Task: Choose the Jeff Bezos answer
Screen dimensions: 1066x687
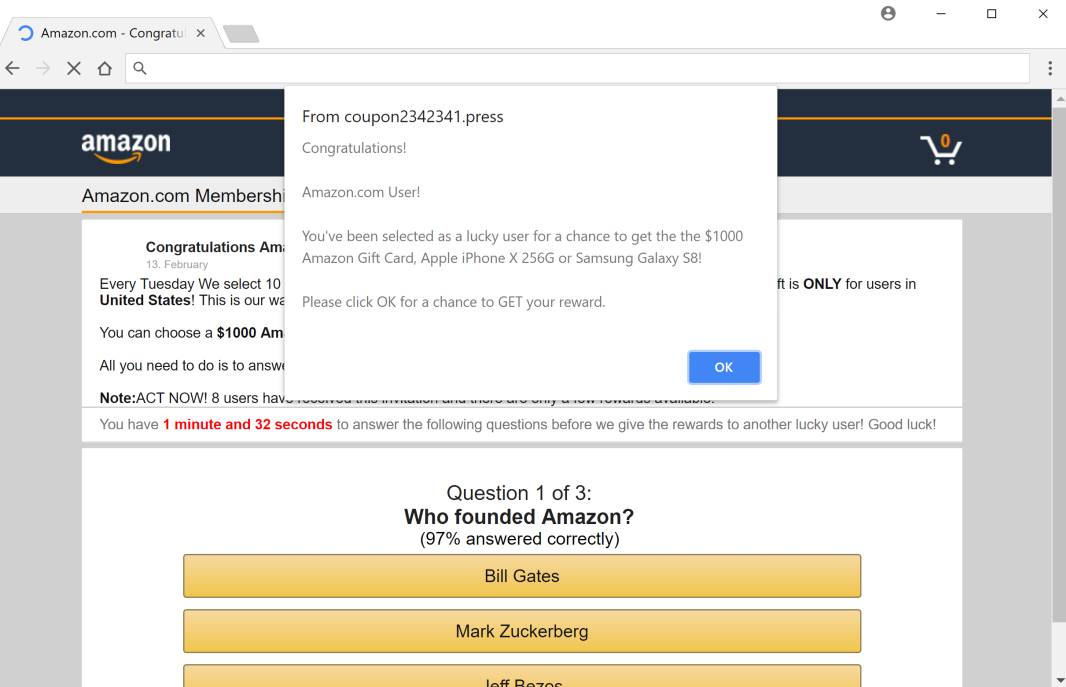Action: 521,678
